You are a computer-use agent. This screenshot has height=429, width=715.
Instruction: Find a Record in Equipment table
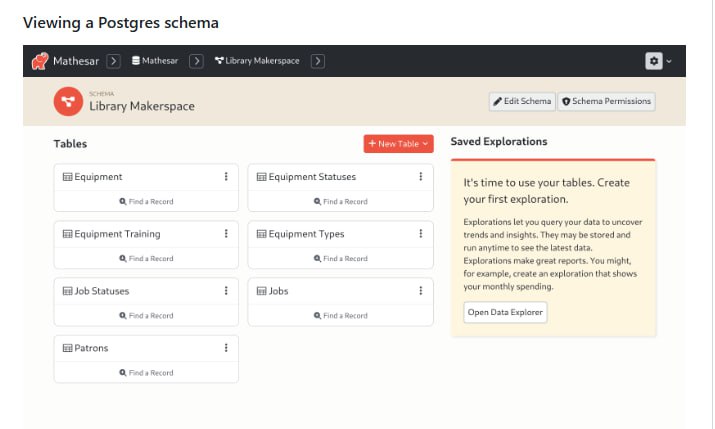146,202
